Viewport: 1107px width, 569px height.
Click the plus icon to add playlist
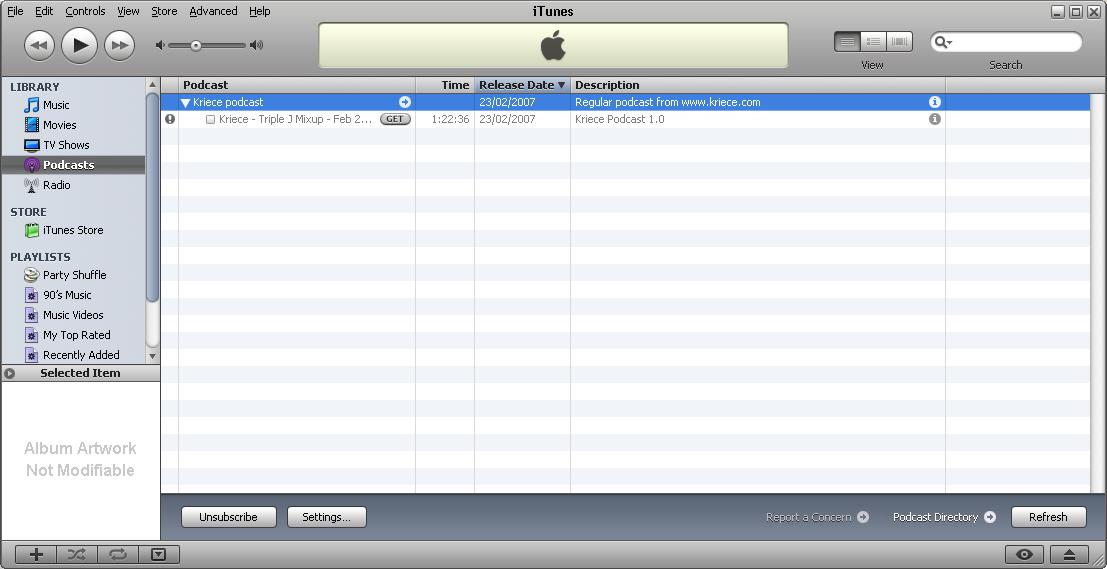[36, 555]
